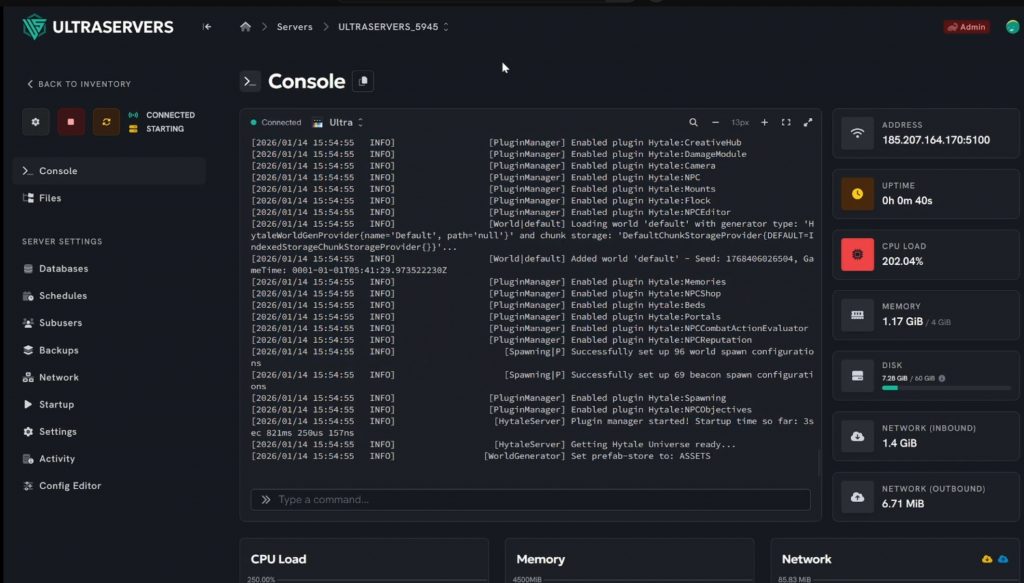Click the CPU Load chart heading
1024x583 pixels.
point(278,559)
